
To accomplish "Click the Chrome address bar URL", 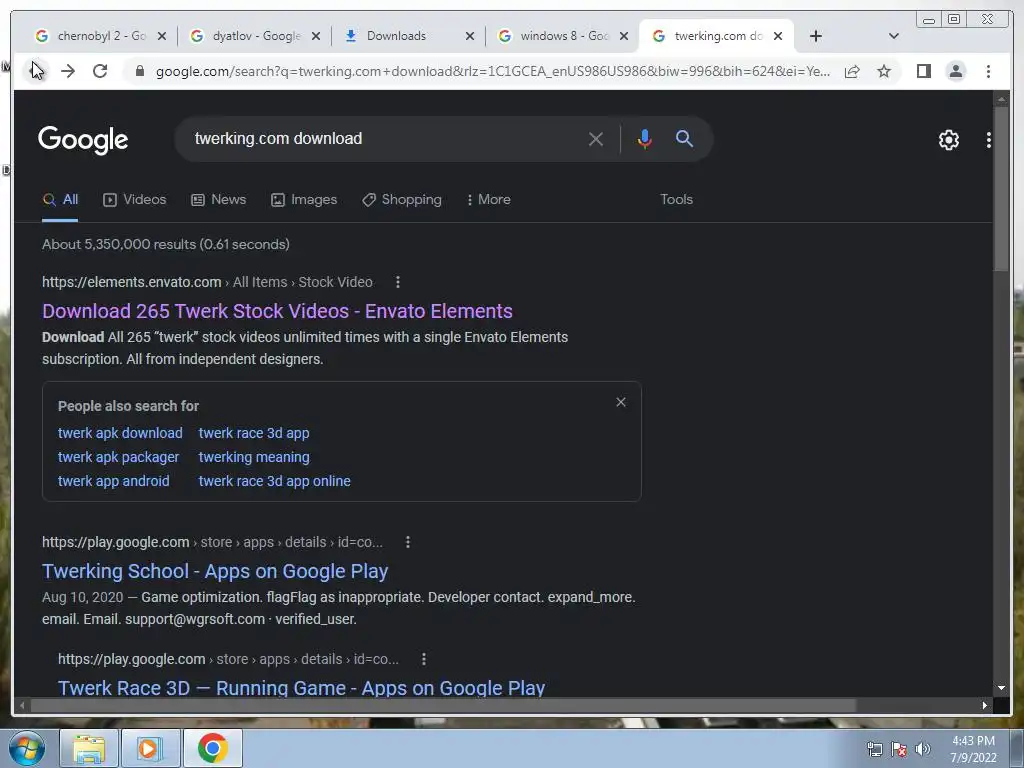I will tap(493, 71).
